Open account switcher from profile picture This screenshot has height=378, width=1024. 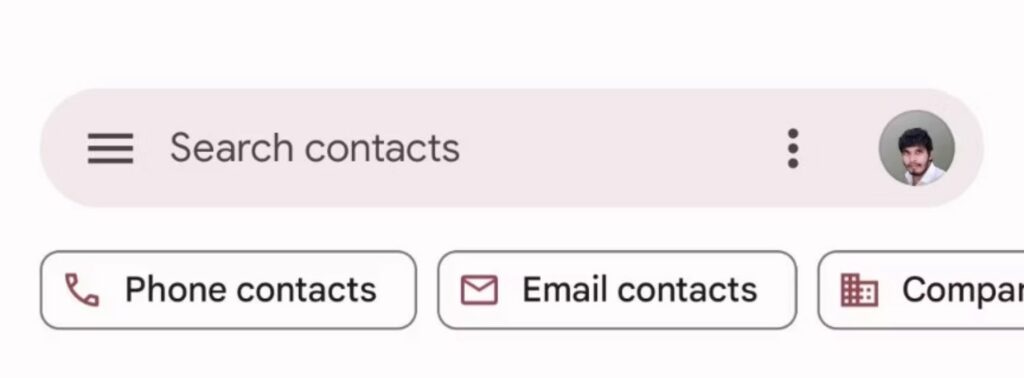[916, 148]
